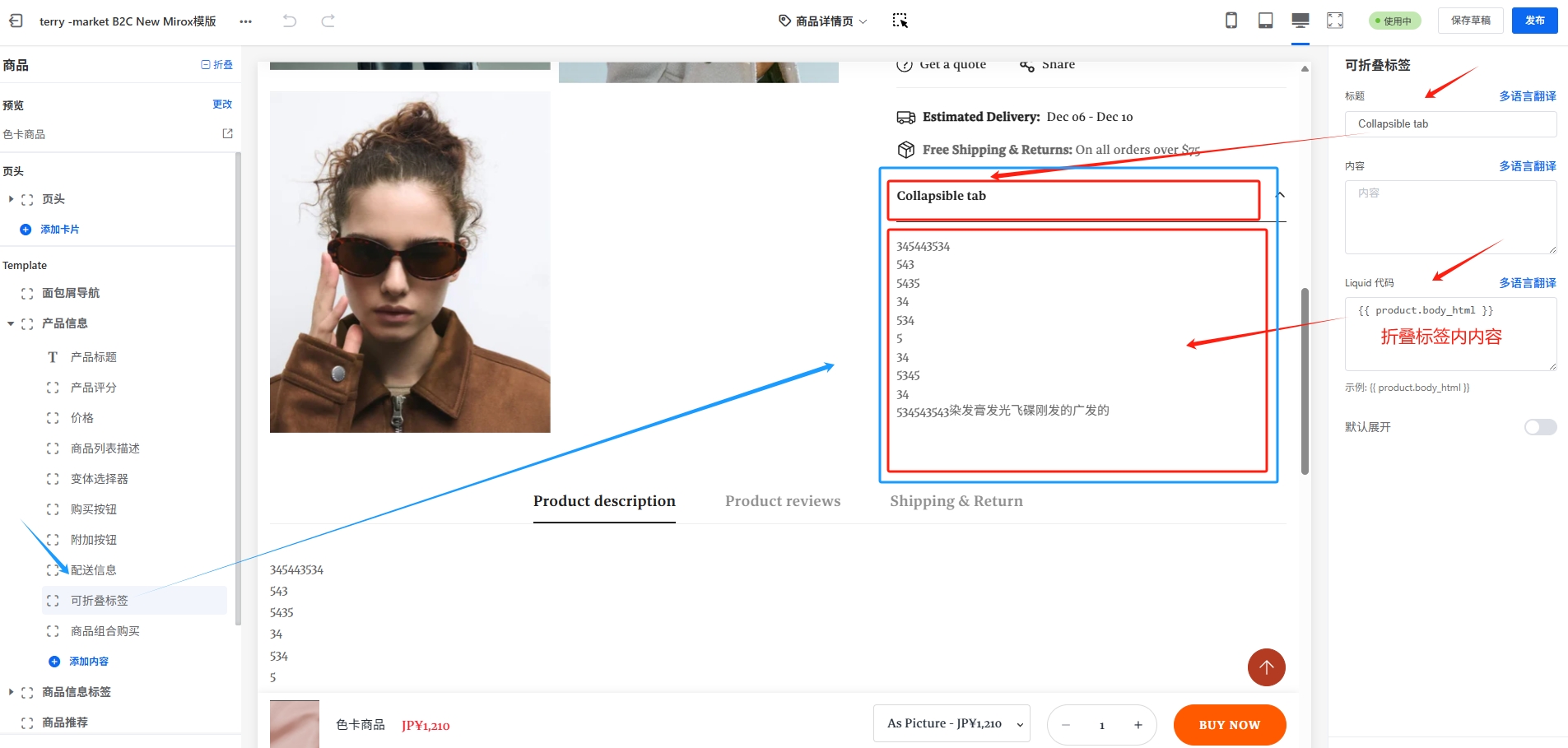Click the 标题 input with Collapsible tab
The height and width of the screenshot is (748, 1568).
(x=1449, y=124)
